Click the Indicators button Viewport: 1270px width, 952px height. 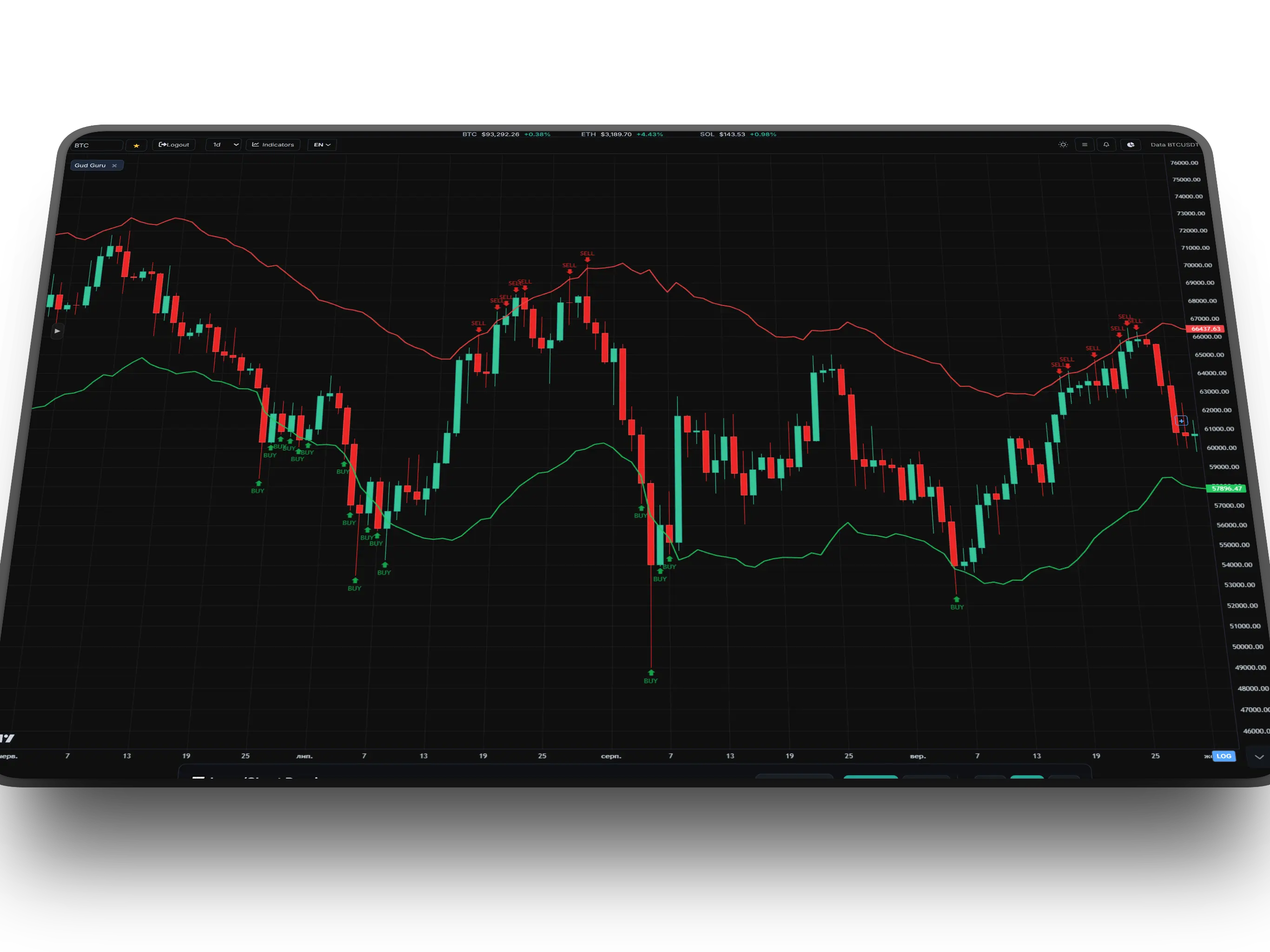pos(273,145)
